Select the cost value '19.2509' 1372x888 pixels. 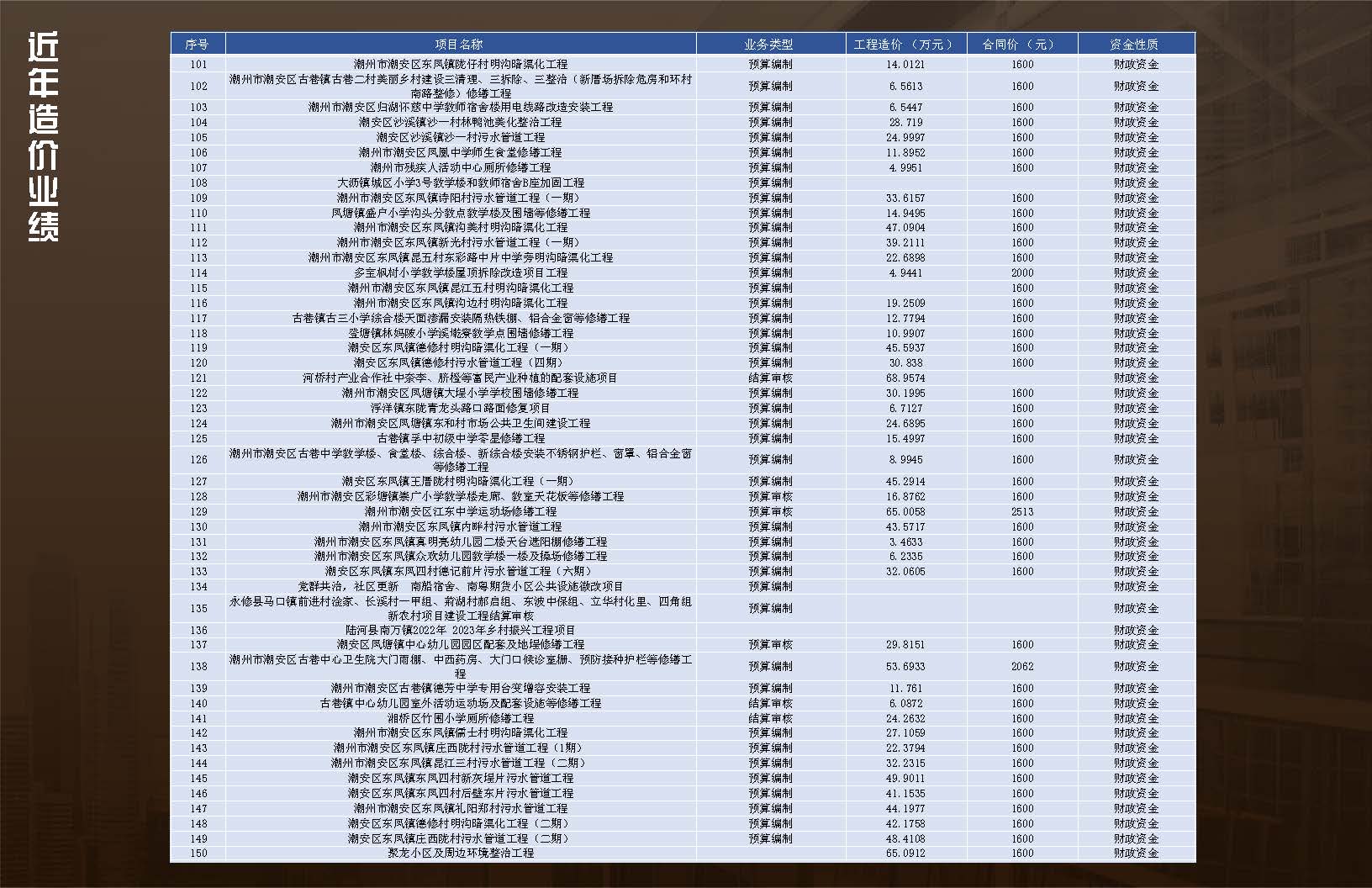(905, 303)
